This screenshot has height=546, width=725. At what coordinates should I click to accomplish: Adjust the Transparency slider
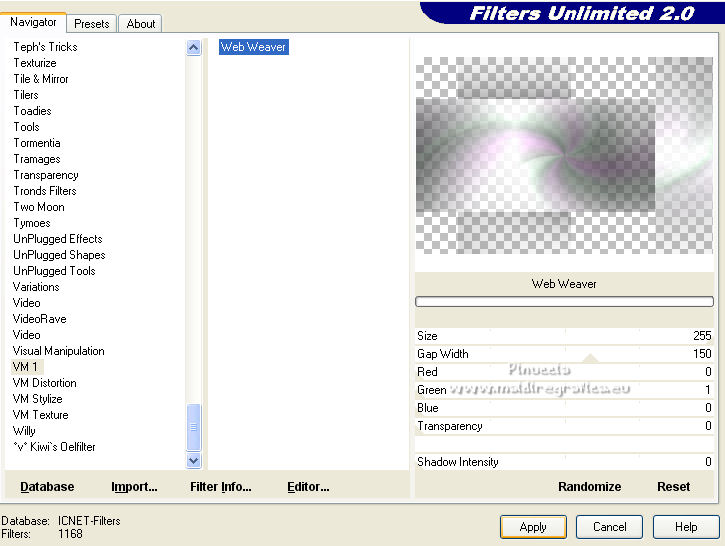(x=564, y=426)
